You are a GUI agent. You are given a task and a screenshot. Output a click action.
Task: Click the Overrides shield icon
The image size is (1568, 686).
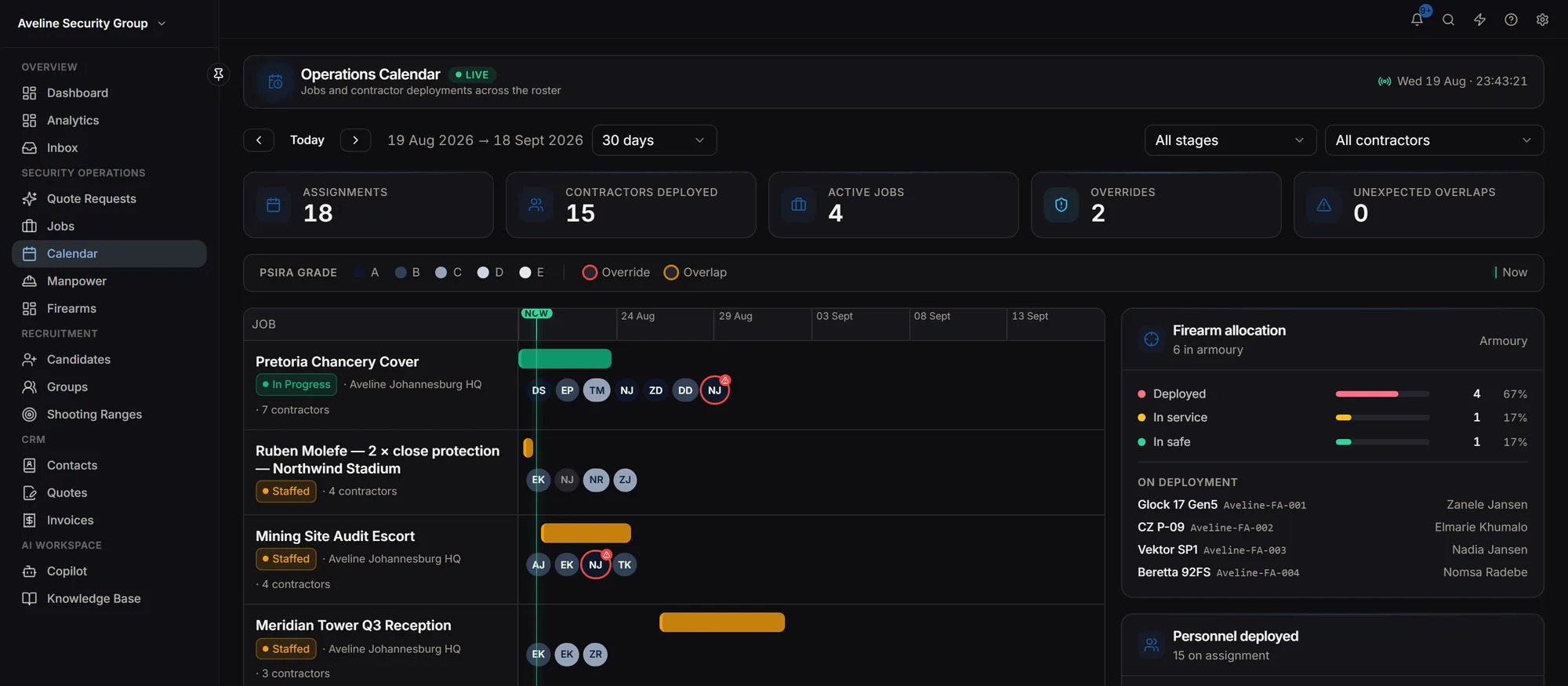pyautogui.click(x=1062, y=205)
